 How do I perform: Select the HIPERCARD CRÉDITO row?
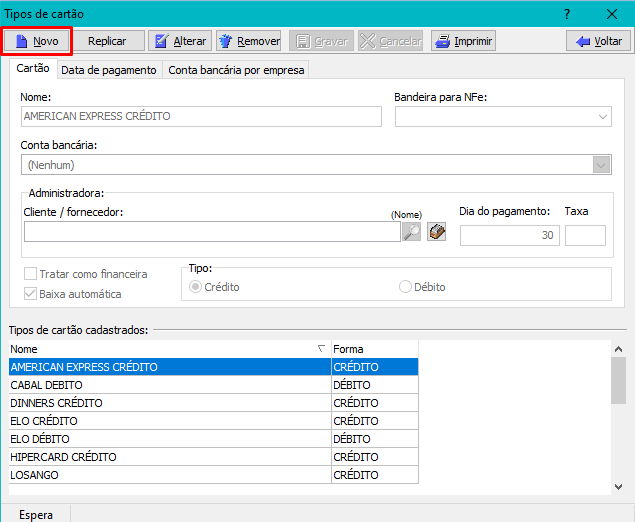(213, 457)
